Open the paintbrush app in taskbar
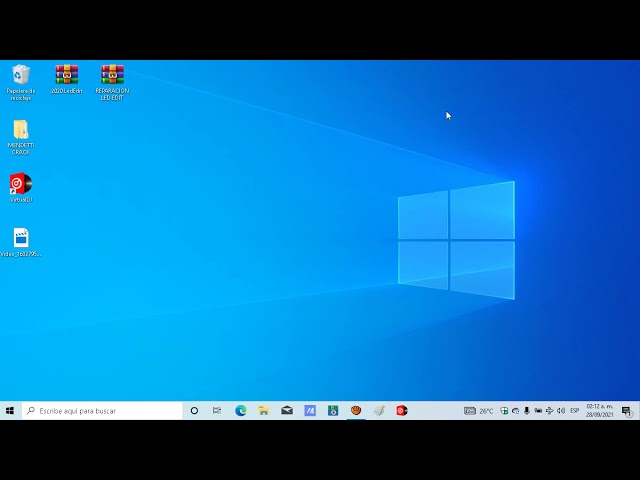The width and height of the screenshot is (640, 480). point(379,411)
